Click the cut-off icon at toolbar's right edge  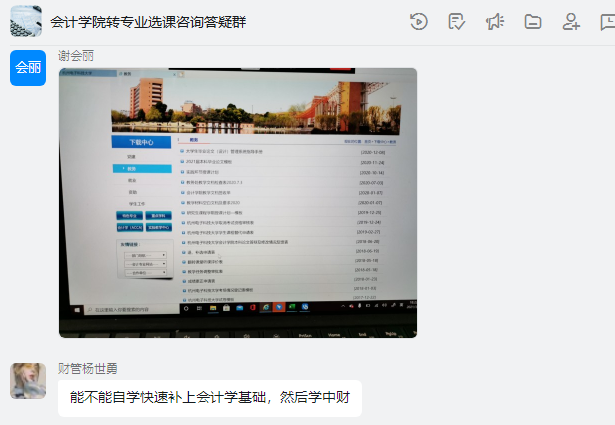[x=608, y=21]
